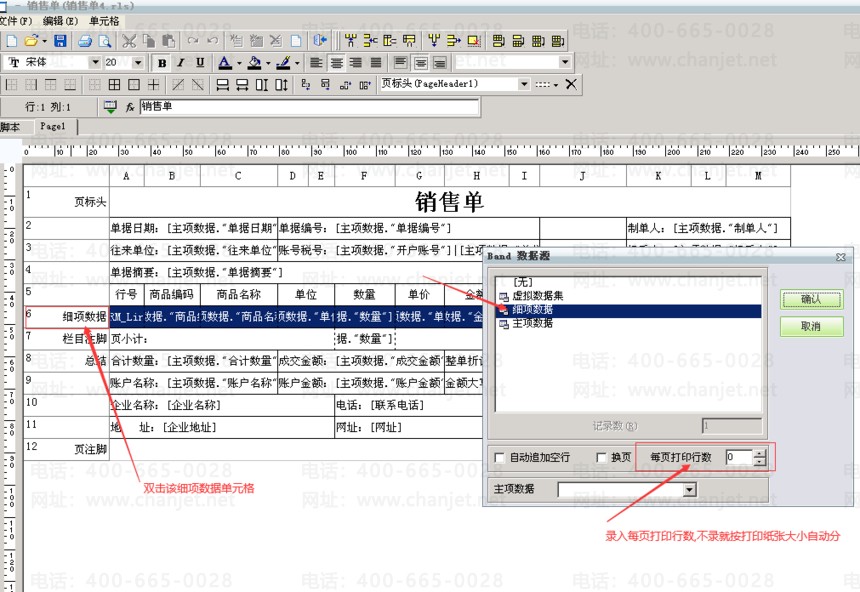This screenshot has height=592, width=860.
Task: Switch to the Page1 tab
Action: [52, 127]
